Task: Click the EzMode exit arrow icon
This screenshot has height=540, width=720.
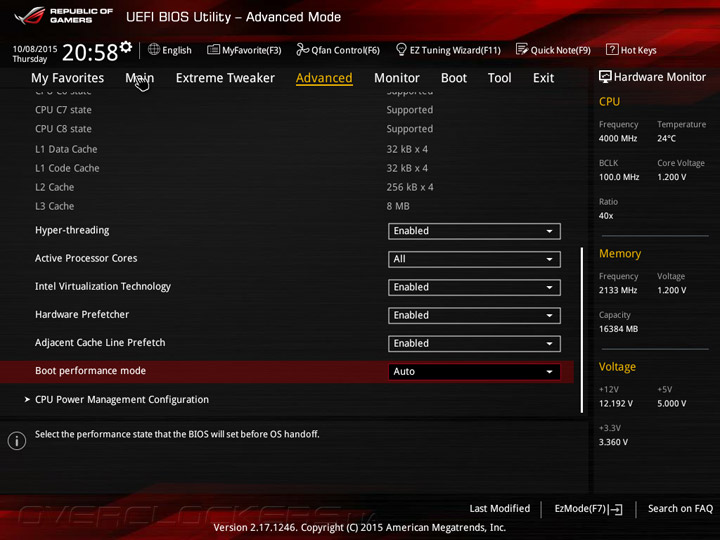Action: point(617,509)
